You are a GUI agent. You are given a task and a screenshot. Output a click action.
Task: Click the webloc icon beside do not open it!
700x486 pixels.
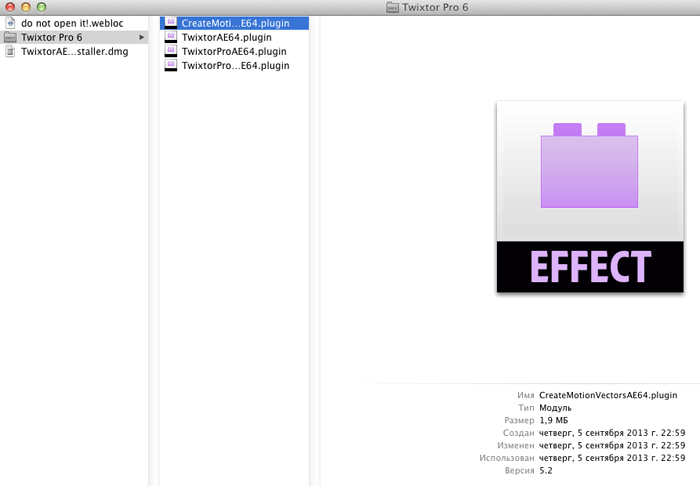10,23
